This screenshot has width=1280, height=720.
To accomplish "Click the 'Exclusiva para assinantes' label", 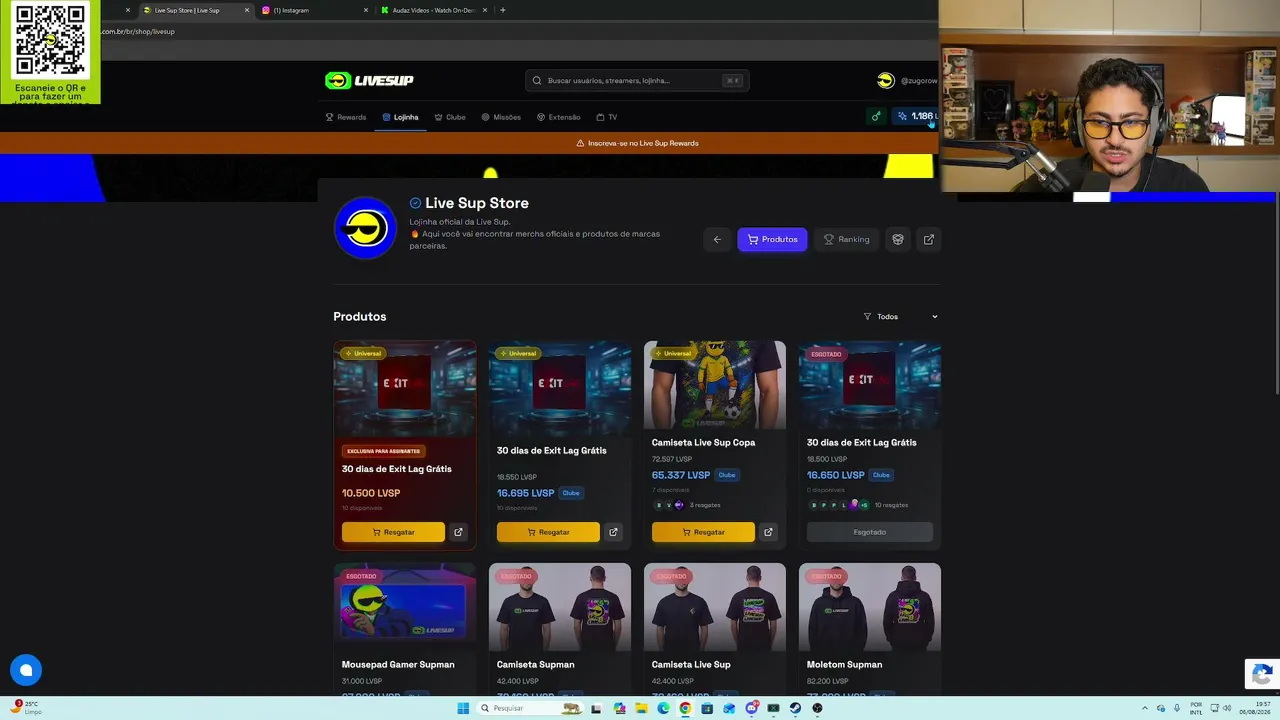I will pyautogui.click(x=384, y=451).
